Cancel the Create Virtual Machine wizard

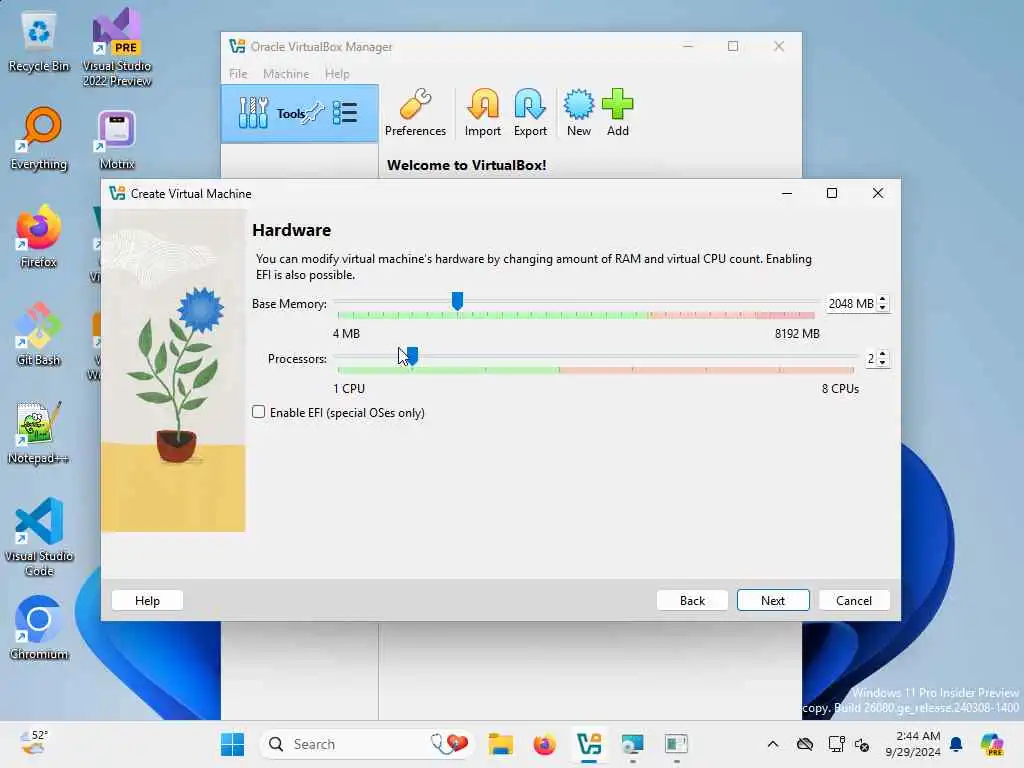pos(854,601)
